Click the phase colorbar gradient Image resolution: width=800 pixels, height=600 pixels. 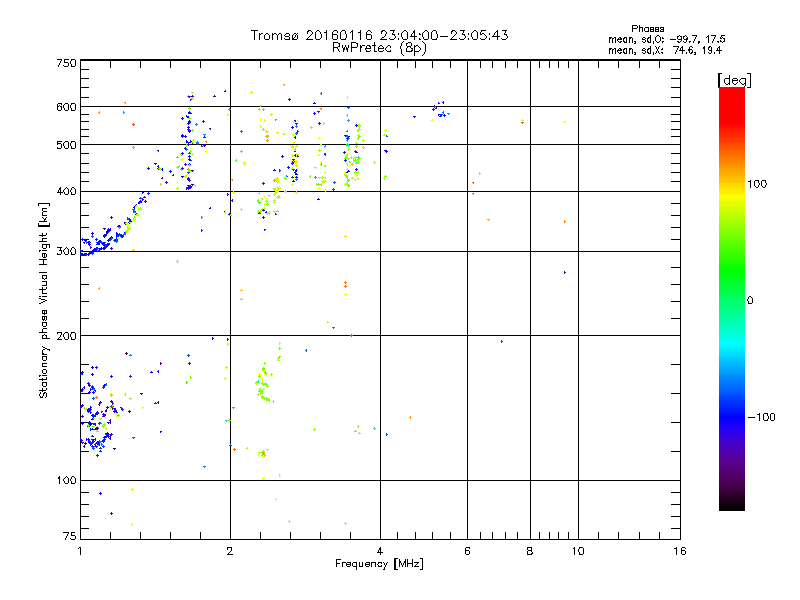coord(732,298)
